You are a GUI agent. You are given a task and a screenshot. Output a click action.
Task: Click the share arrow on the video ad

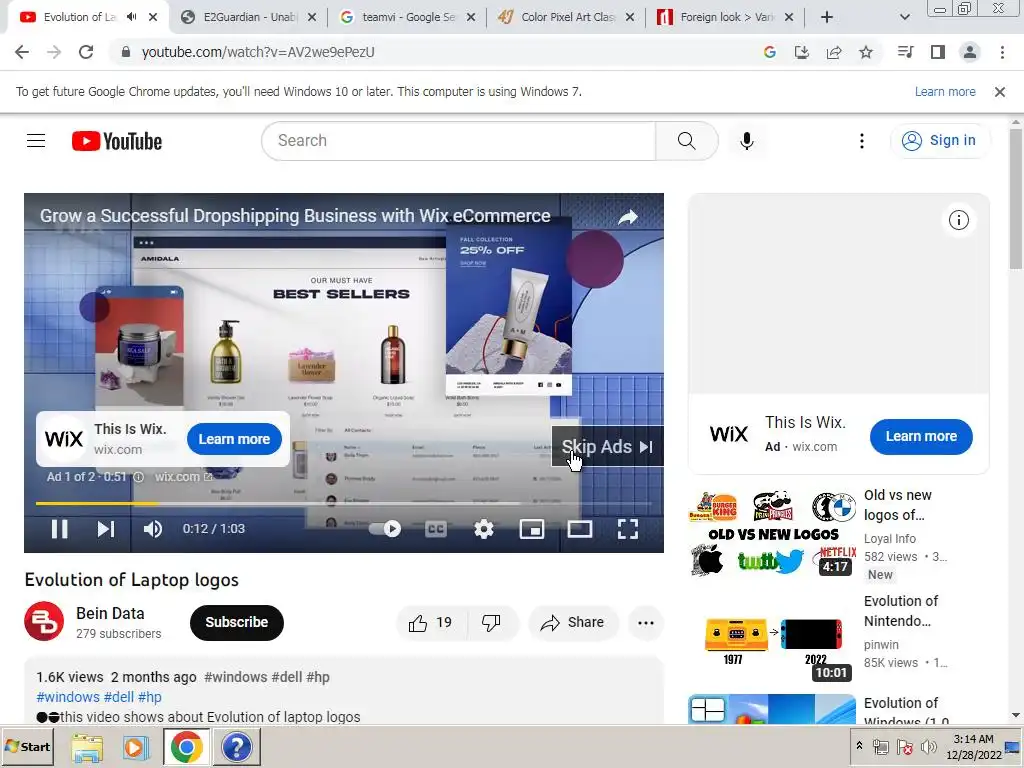[x=628, y=217]
